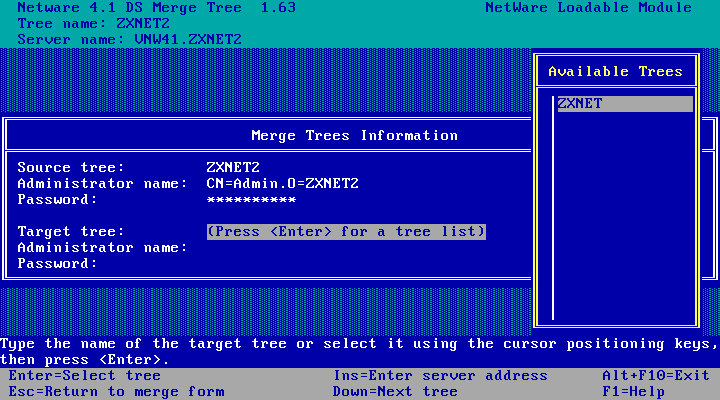Click the Merge Trees Information heading
The height and width of the screenshot is (400, 720).
[354, 135]
